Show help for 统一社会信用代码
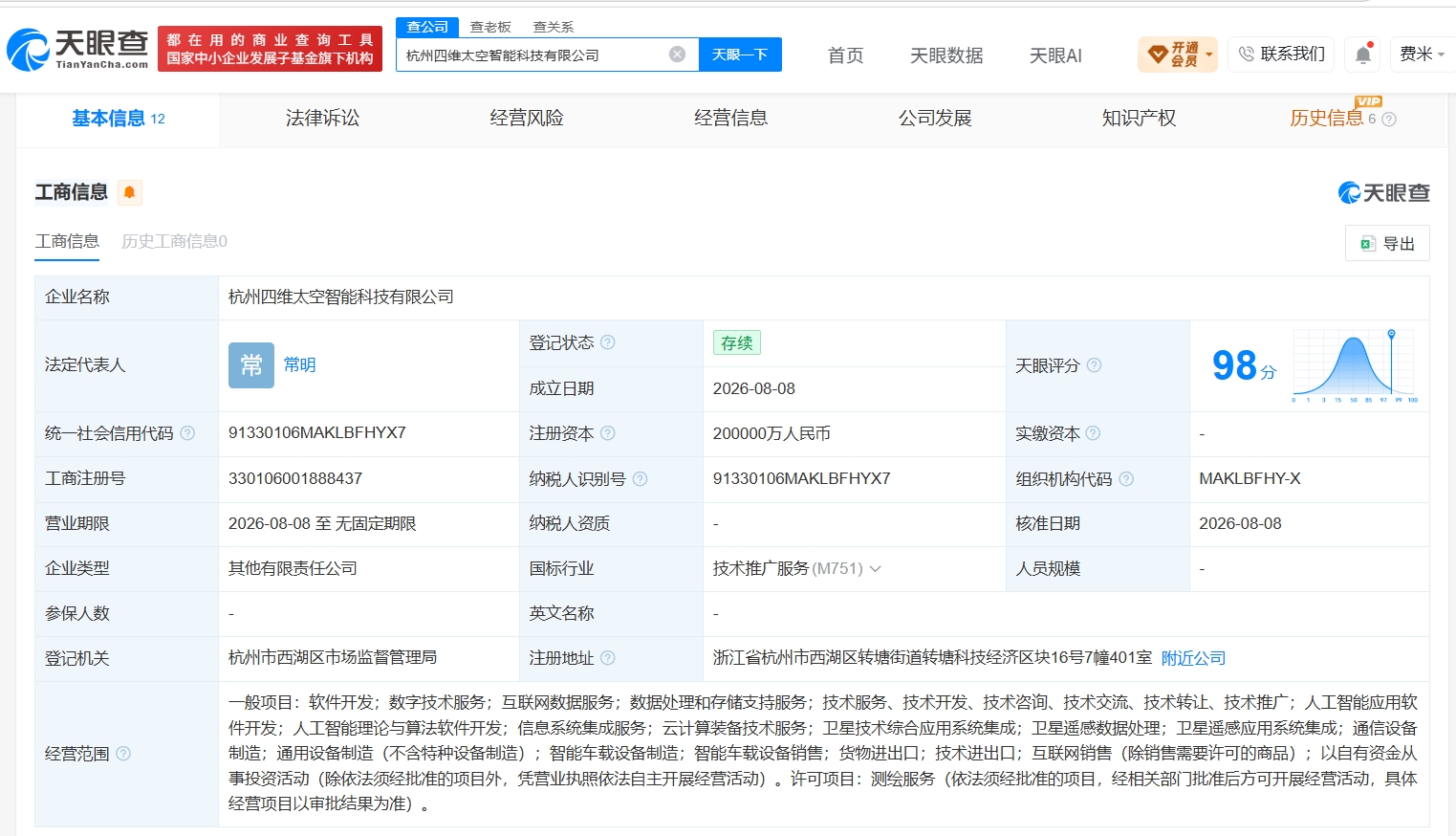Image resolution: width=1456 pixels, height=836 pixels. pos(187,433)
